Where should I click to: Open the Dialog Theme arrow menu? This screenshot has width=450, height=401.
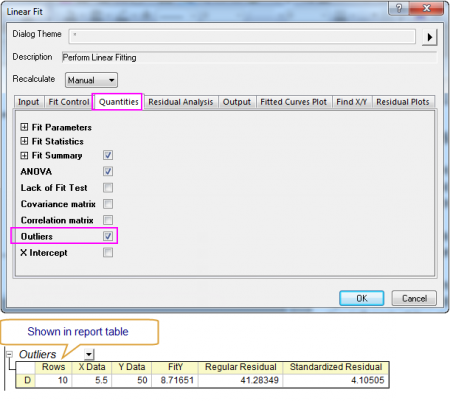click(429, 37)
